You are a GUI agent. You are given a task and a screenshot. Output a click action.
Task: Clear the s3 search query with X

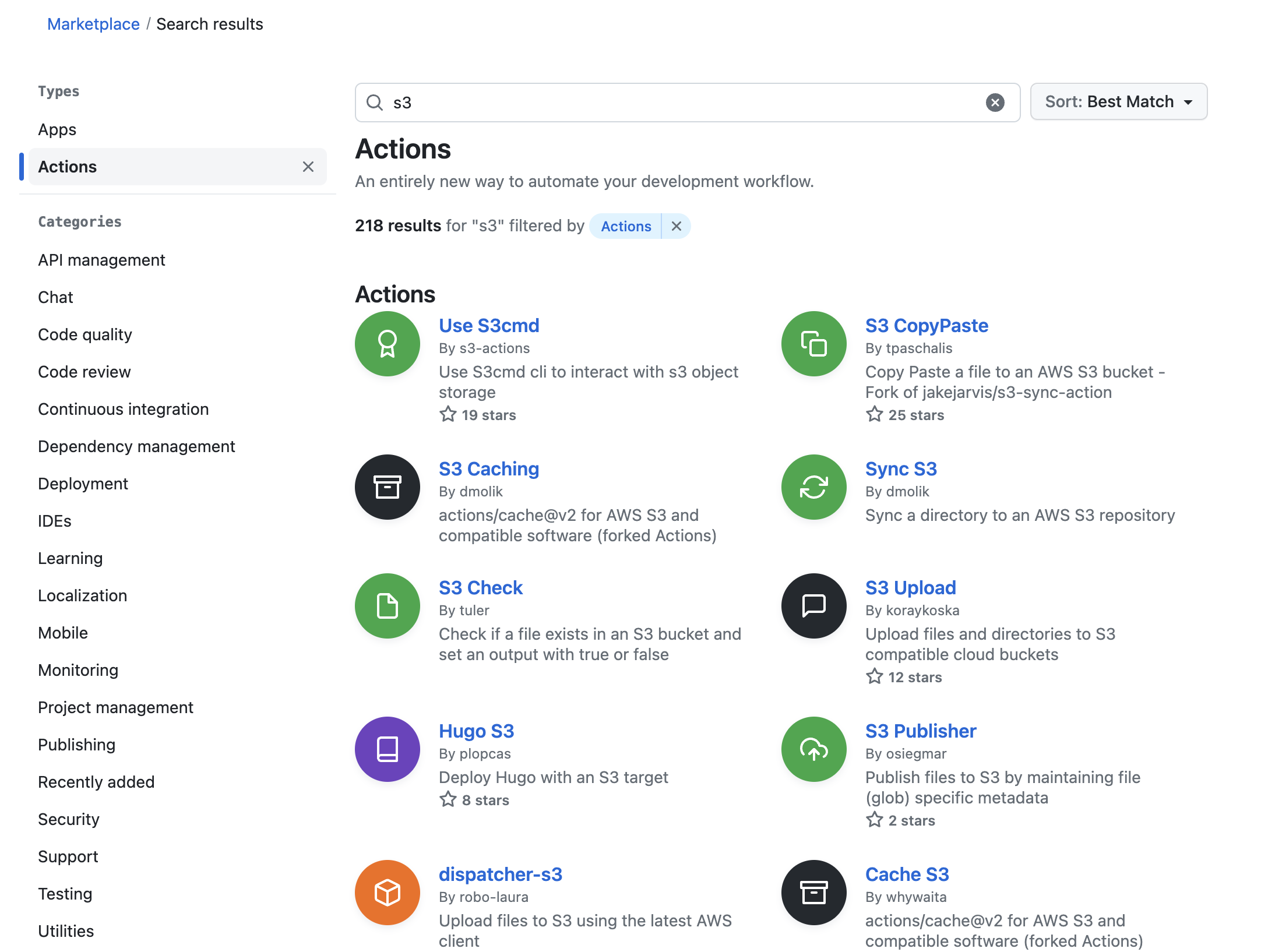click(995, 102)
